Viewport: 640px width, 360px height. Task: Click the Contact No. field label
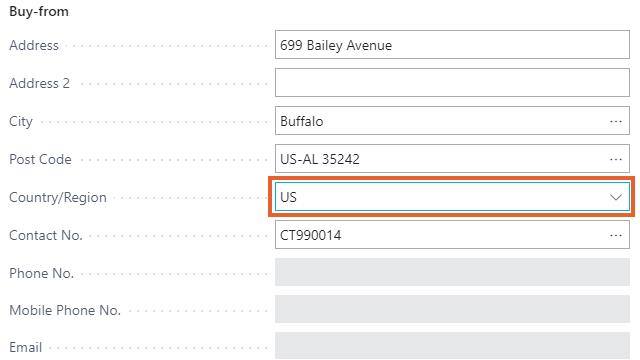pyautogui.click(x=46, y=236)
